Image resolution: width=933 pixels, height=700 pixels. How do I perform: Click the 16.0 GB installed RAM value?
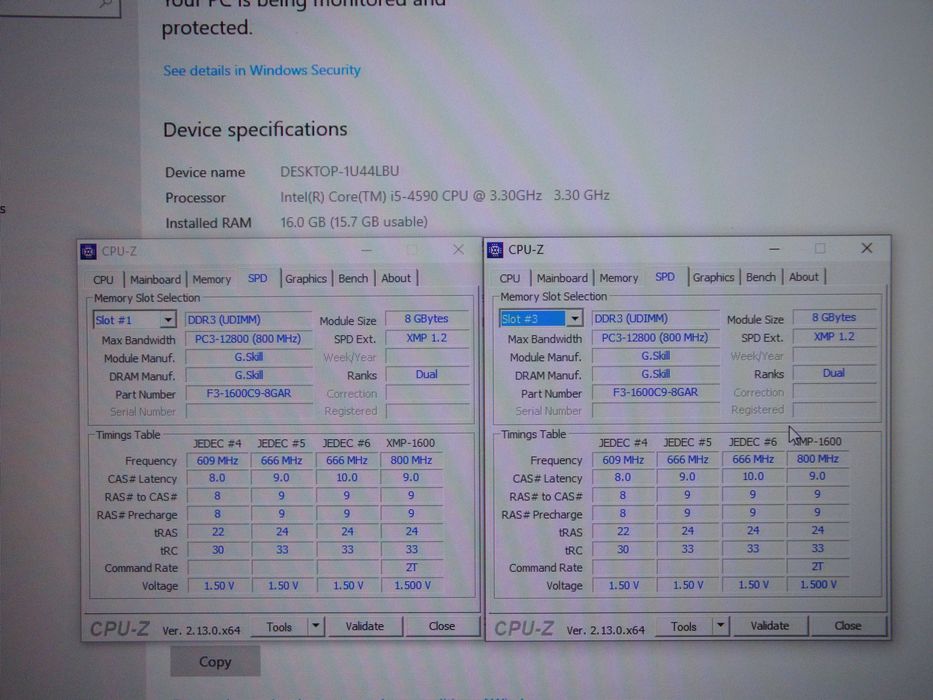(x=354, y=222)
